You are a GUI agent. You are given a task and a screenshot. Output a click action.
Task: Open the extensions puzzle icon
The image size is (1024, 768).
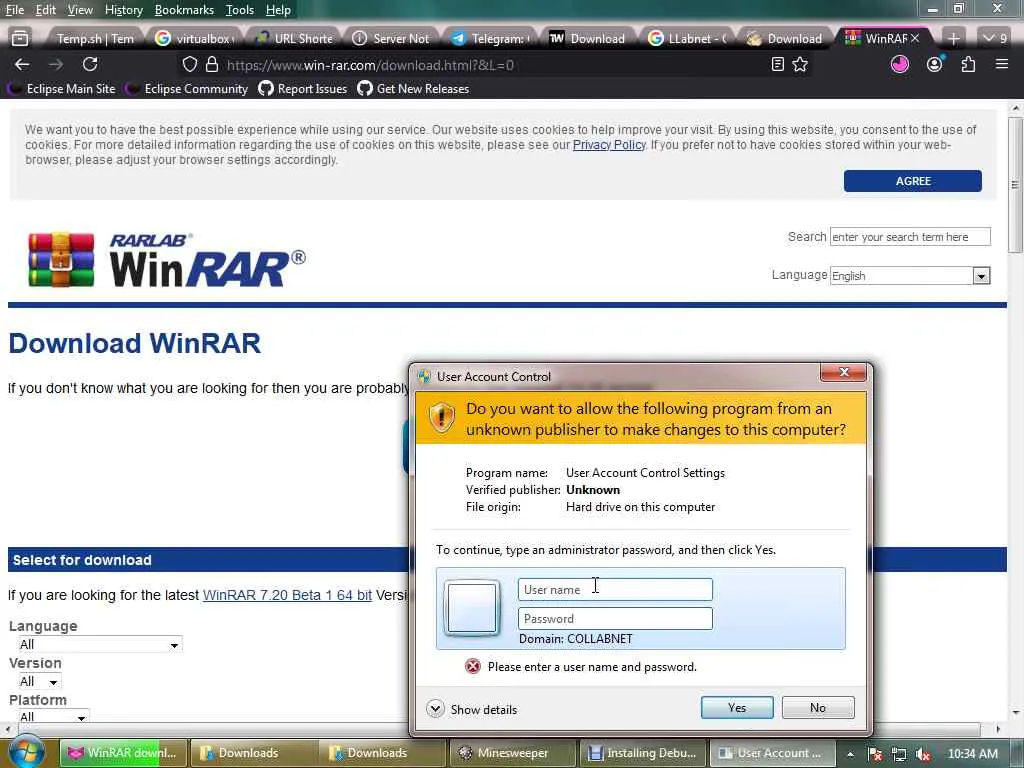click(x=968, y=64)
